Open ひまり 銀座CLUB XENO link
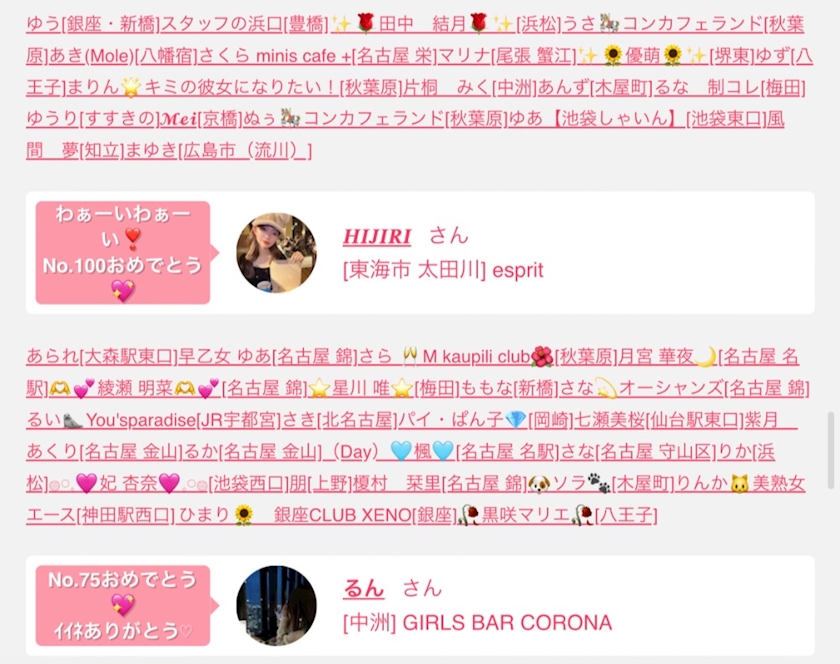 [295, 515]
